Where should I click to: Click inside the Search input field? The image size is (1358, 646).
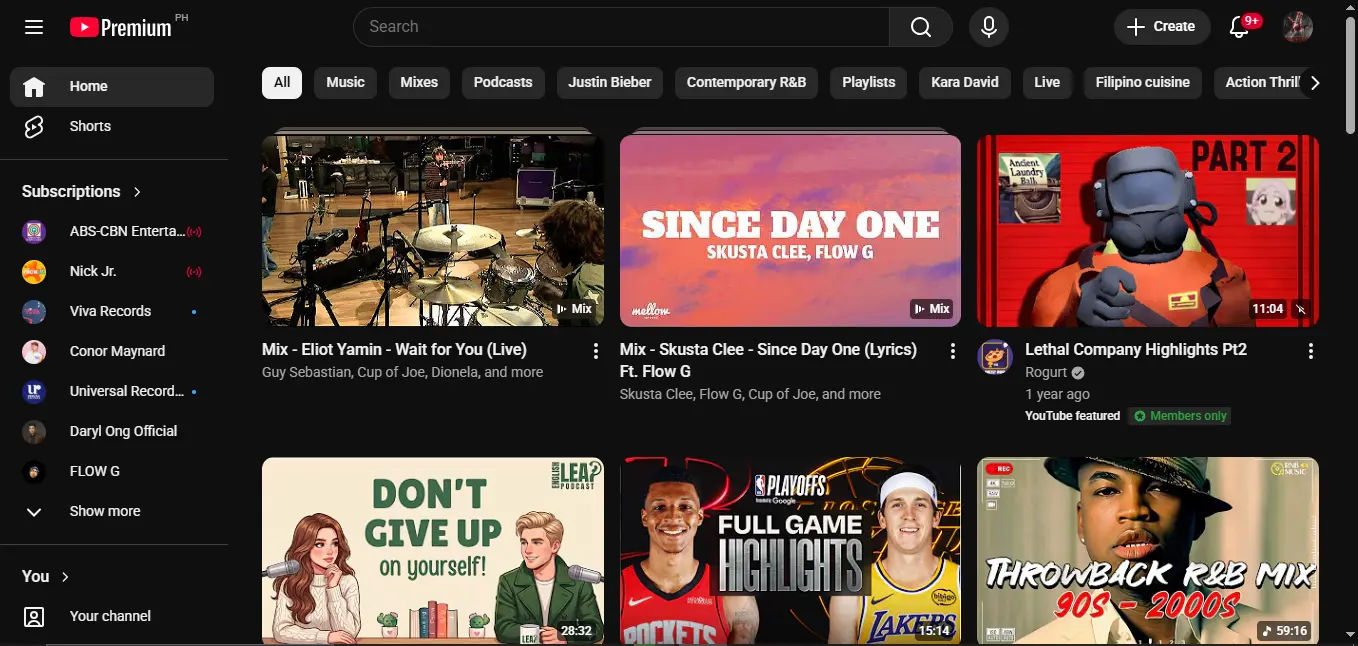tap(621, 27)
